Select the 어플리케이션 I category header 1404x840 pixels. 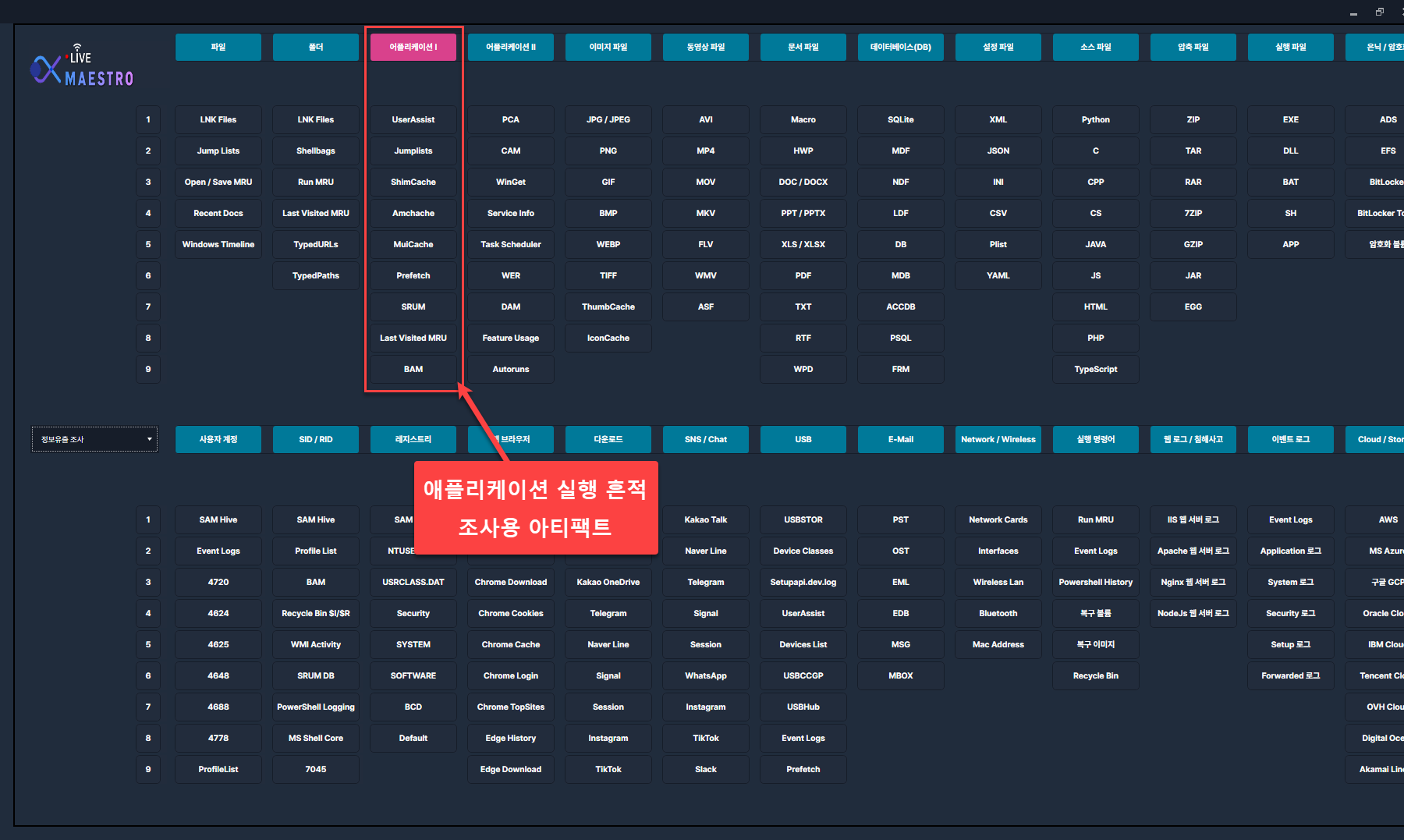(x=413, y=47)
